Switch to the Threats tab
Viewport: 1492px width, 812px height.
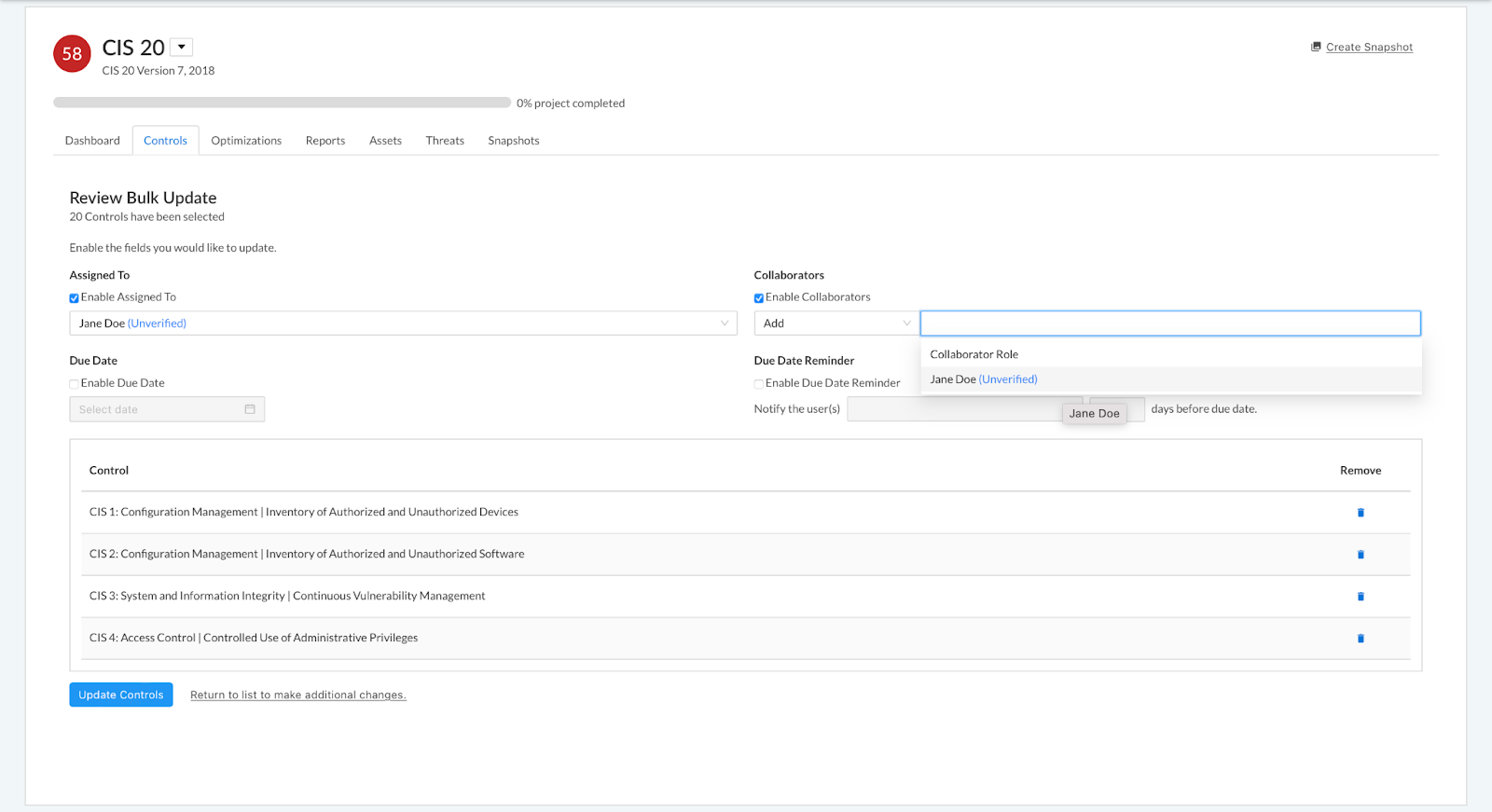[445, 141]
